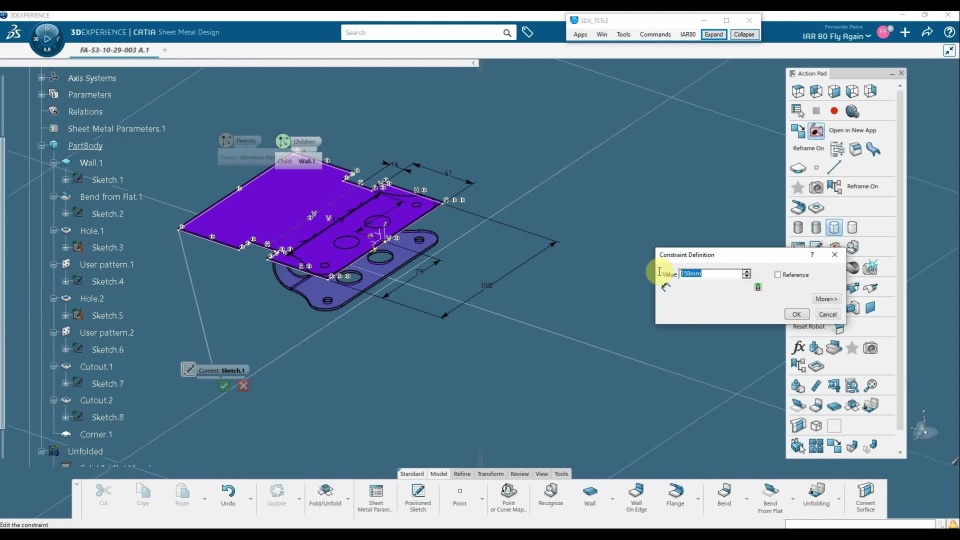Click the Collapse button

pyautogui.click(x=744, y=34)
